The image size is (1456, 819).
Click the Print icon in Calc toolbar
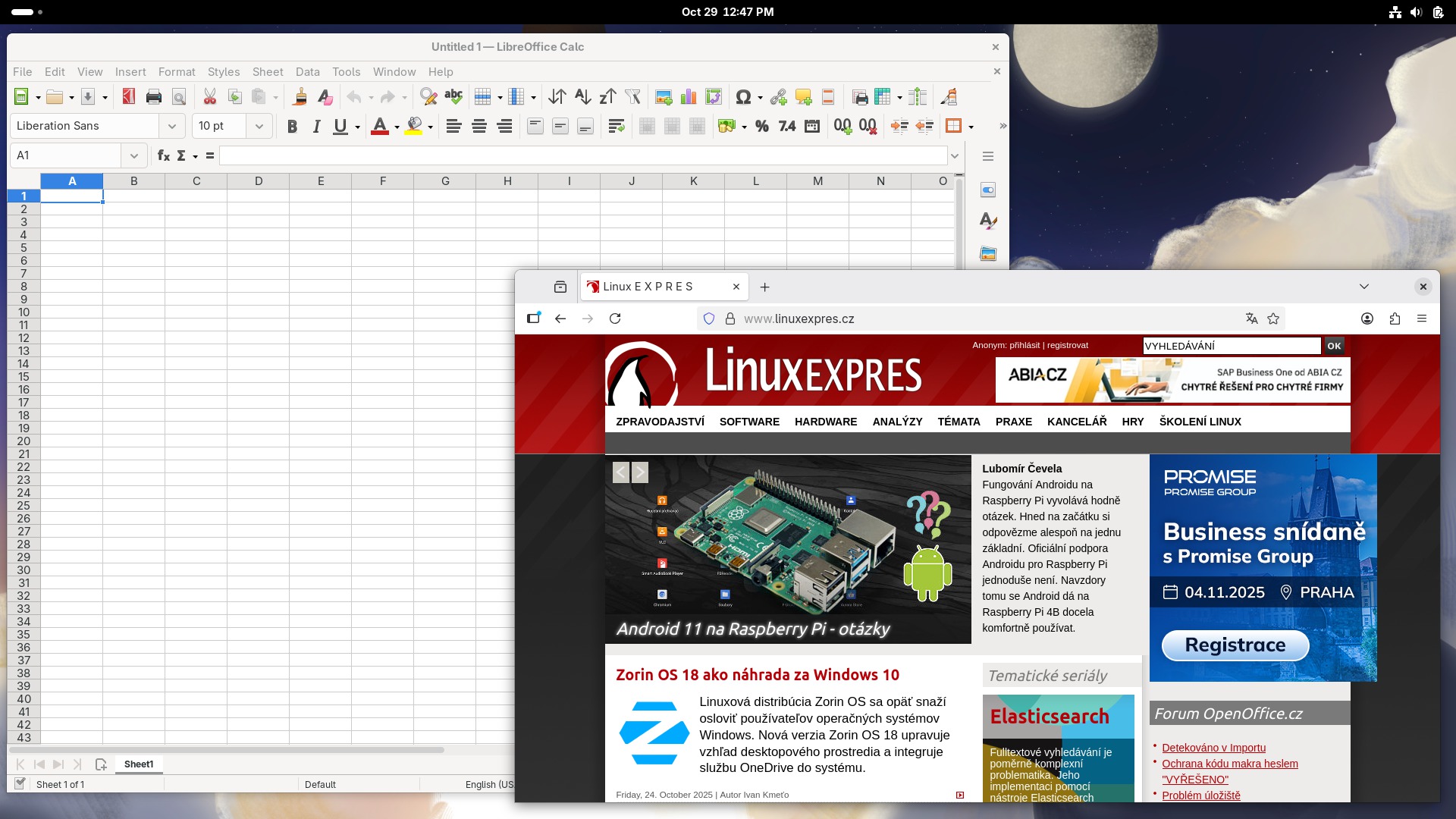pos(154,97)
